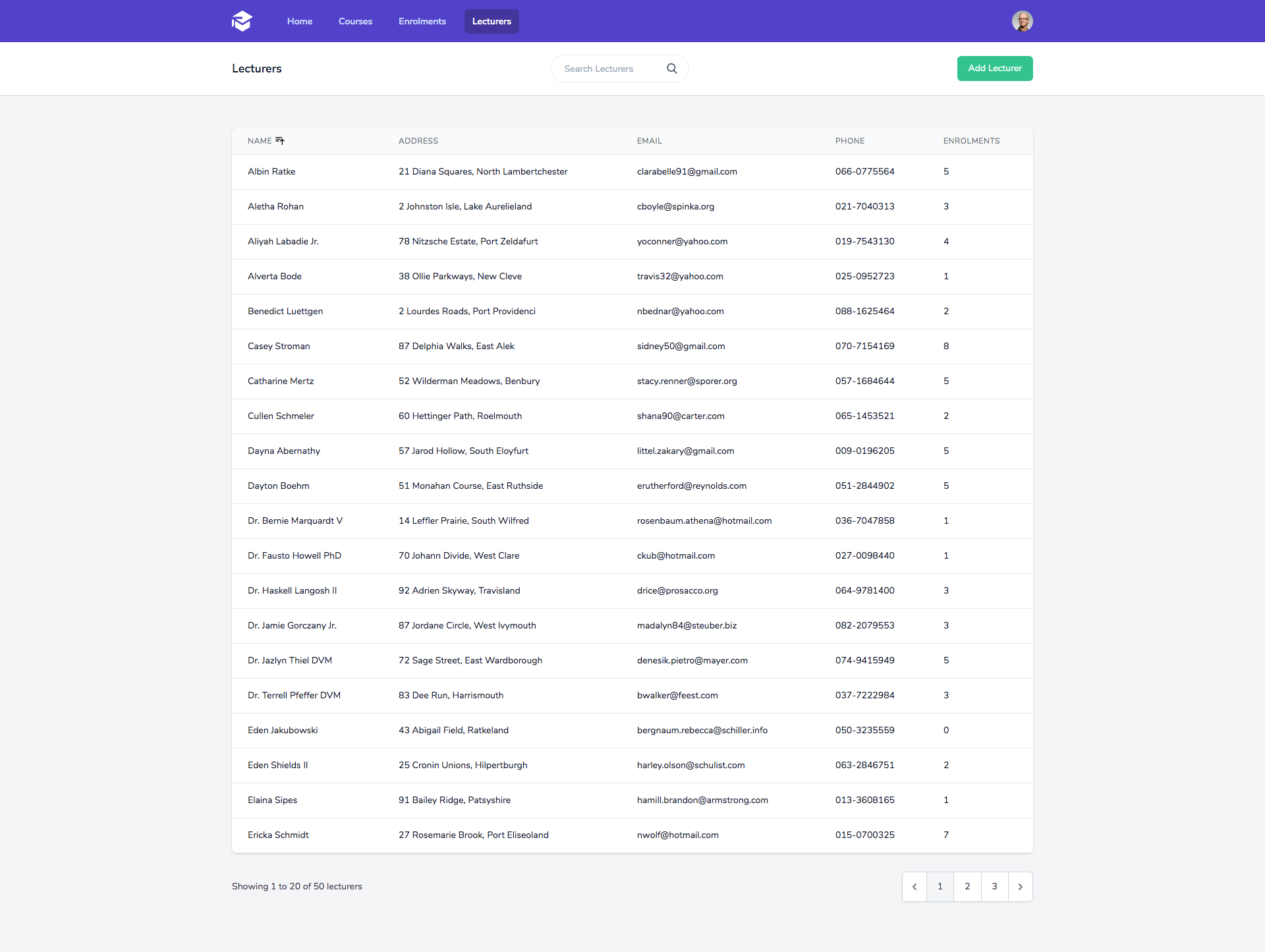This screenshot has height=952, width=1265.
Task: Select the Lecturers nav tab
Action: [492, 21]
